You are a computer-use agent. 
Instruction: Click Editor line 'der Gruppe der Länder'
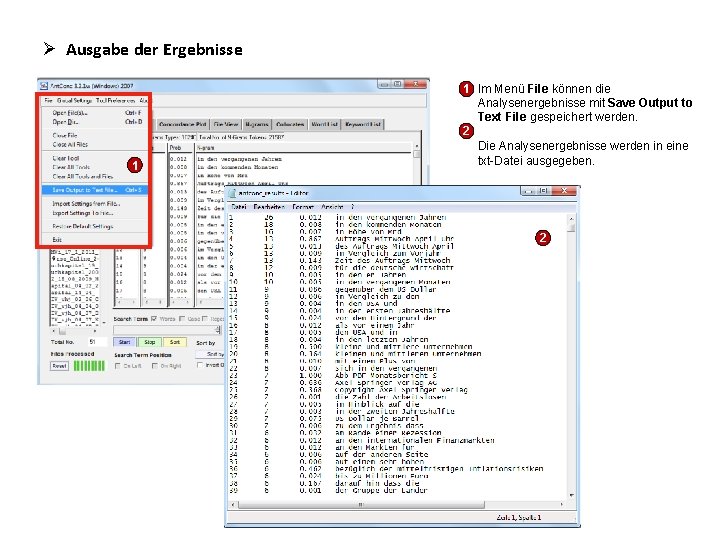[382, 490]
